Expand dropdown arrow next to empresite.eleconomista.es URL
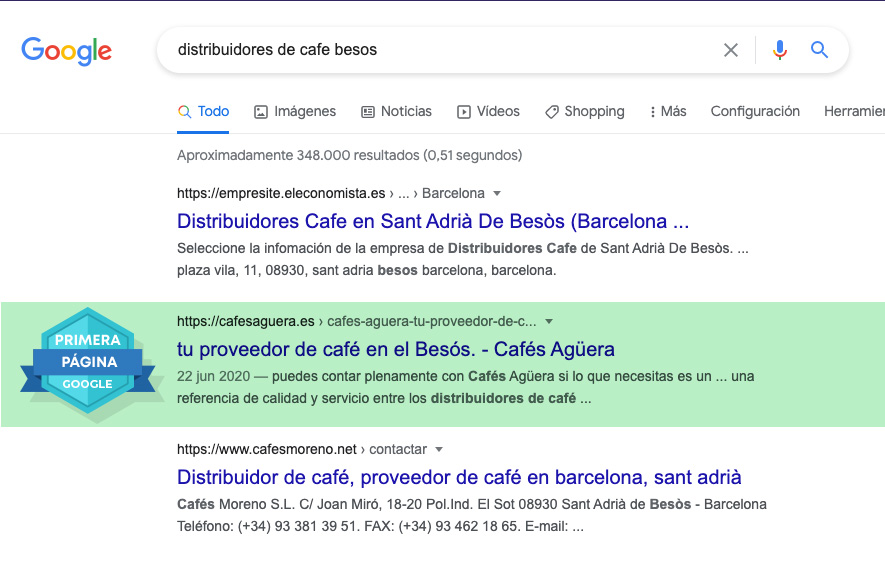Screen dimensions: 885x566 [497, 194]
